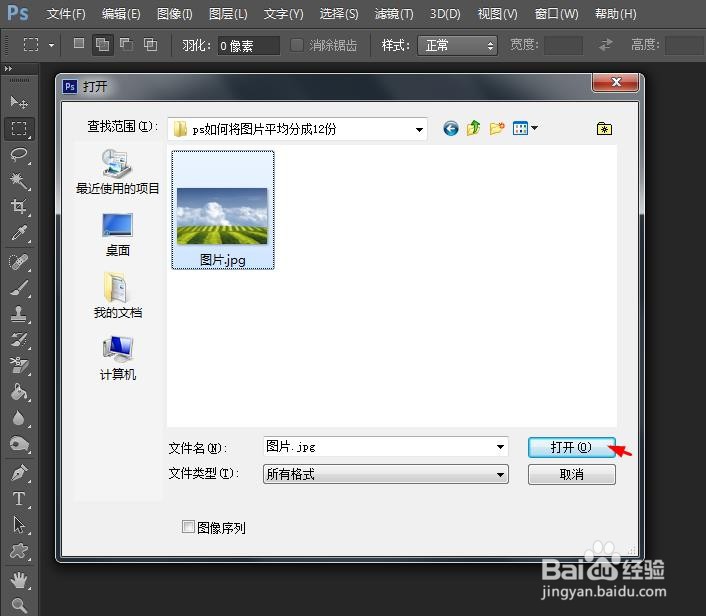
Task: Open the 帮助(H) menu
Action: [615, 14]
